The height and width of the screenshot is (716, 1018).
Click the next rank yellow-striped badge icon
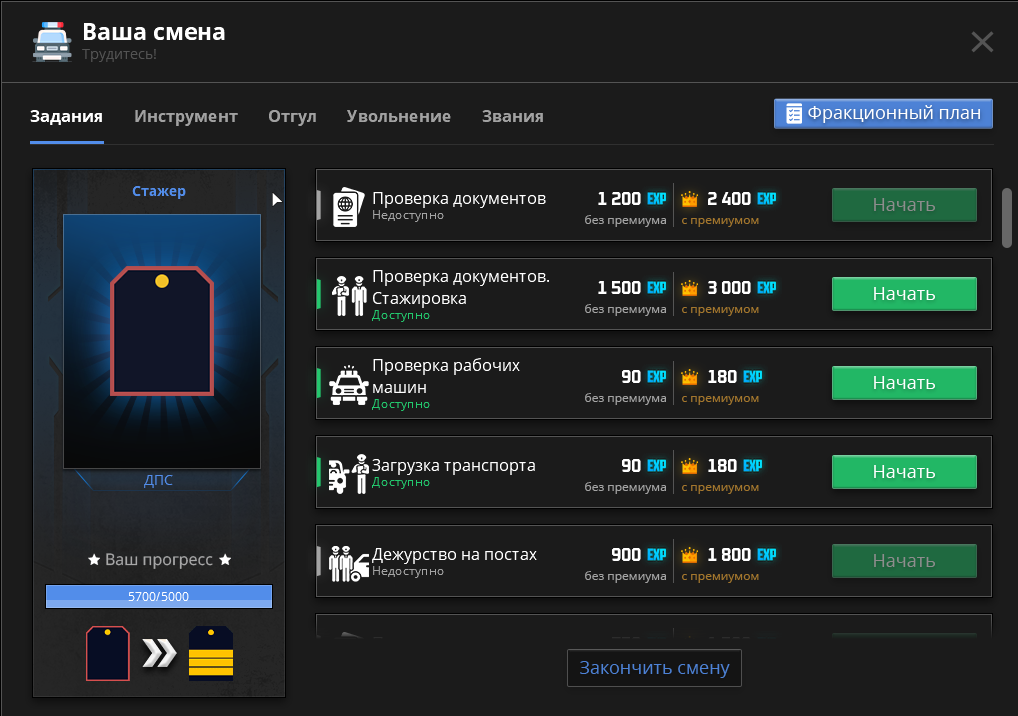pos(211,653)
